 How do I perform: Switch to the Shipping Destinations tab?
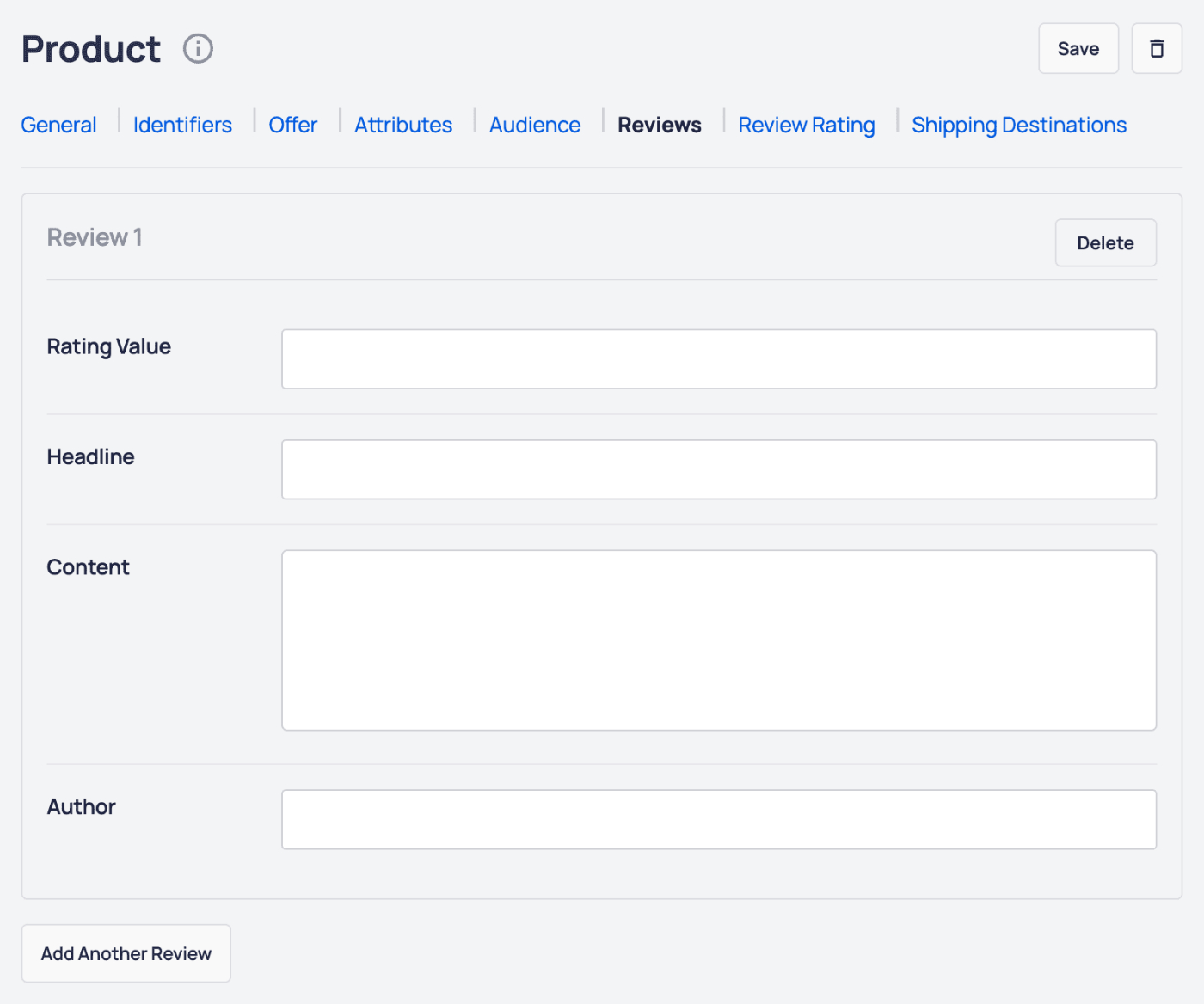pos(1018,125)
